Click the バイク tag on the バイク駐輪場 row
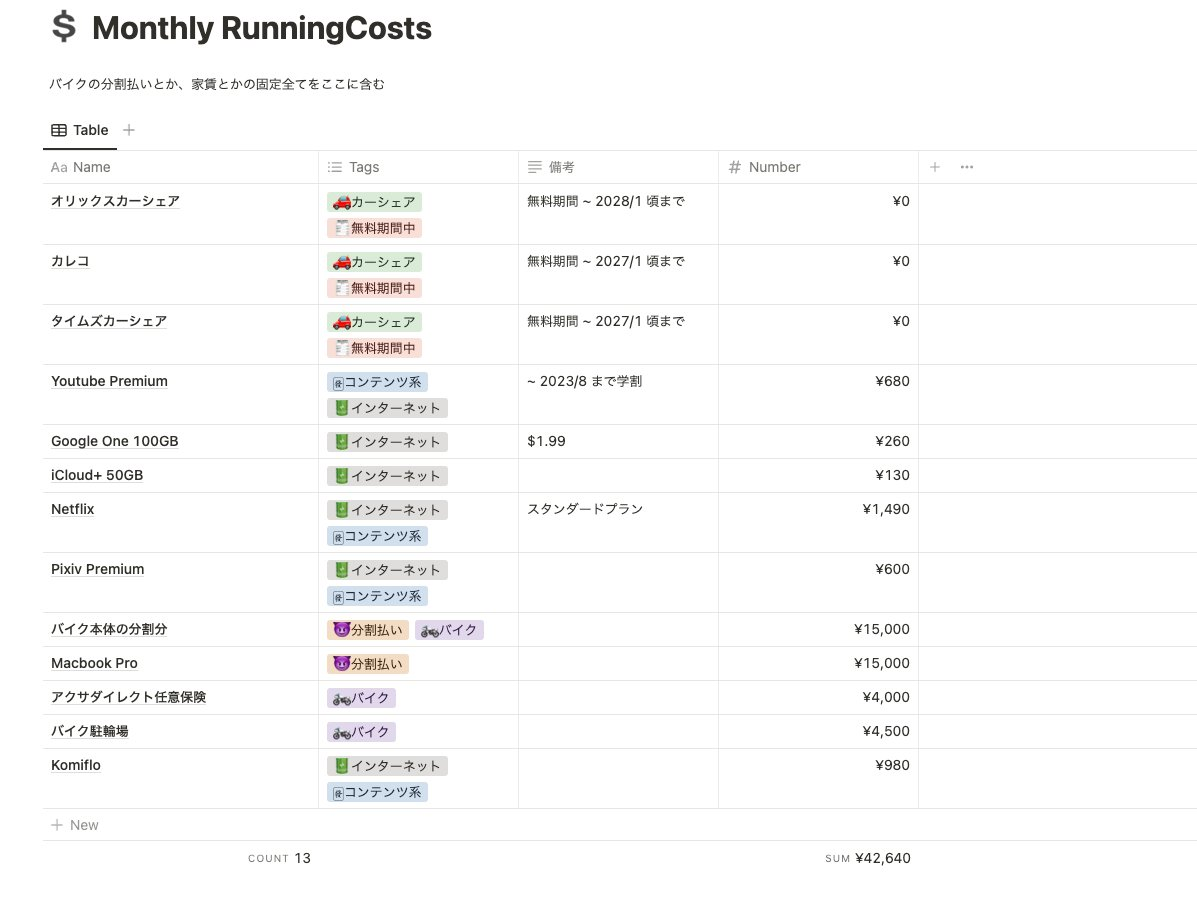Viewport: 1197px width, 908px height. (361, 732)
